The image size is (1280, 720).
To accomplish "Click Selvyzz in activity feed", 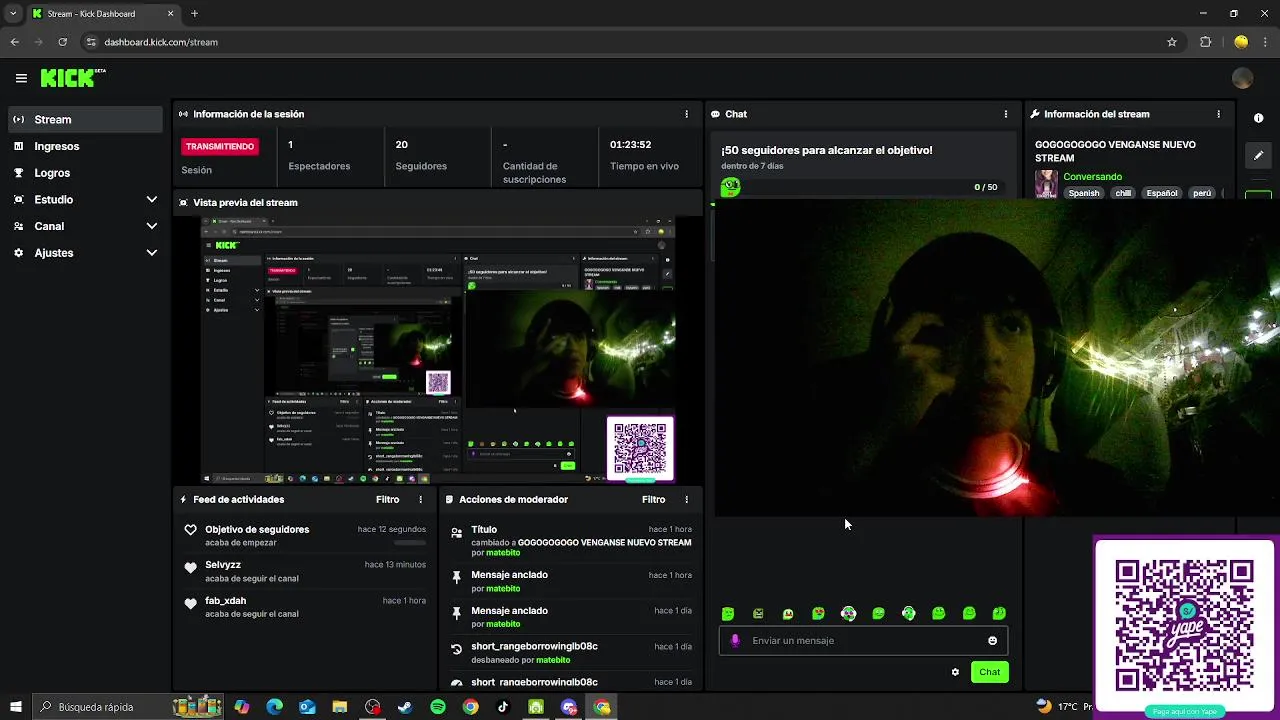I will click(x=225, y=565).
